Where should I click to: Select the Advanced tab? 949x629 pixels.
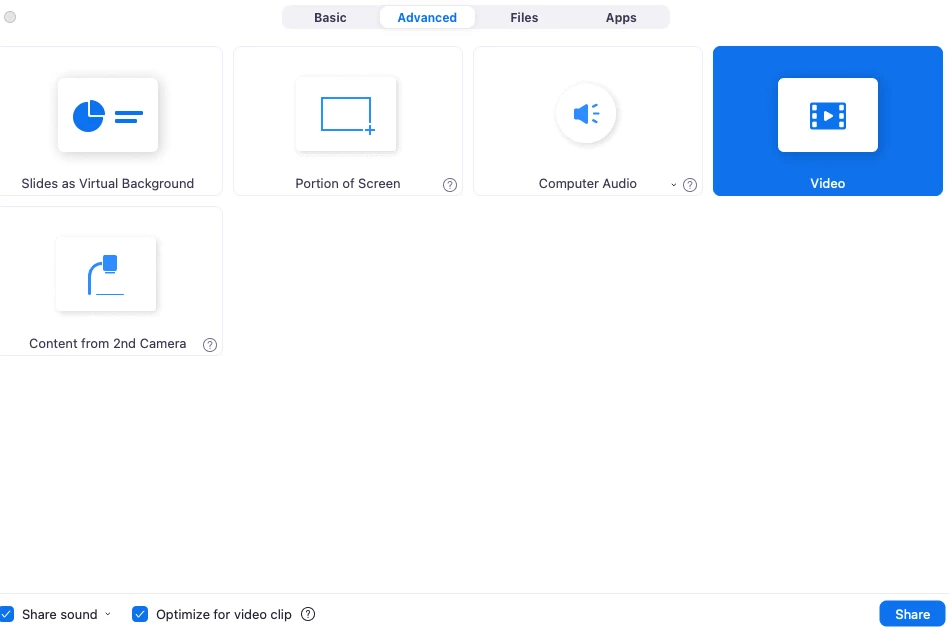(x=427, y=18)
